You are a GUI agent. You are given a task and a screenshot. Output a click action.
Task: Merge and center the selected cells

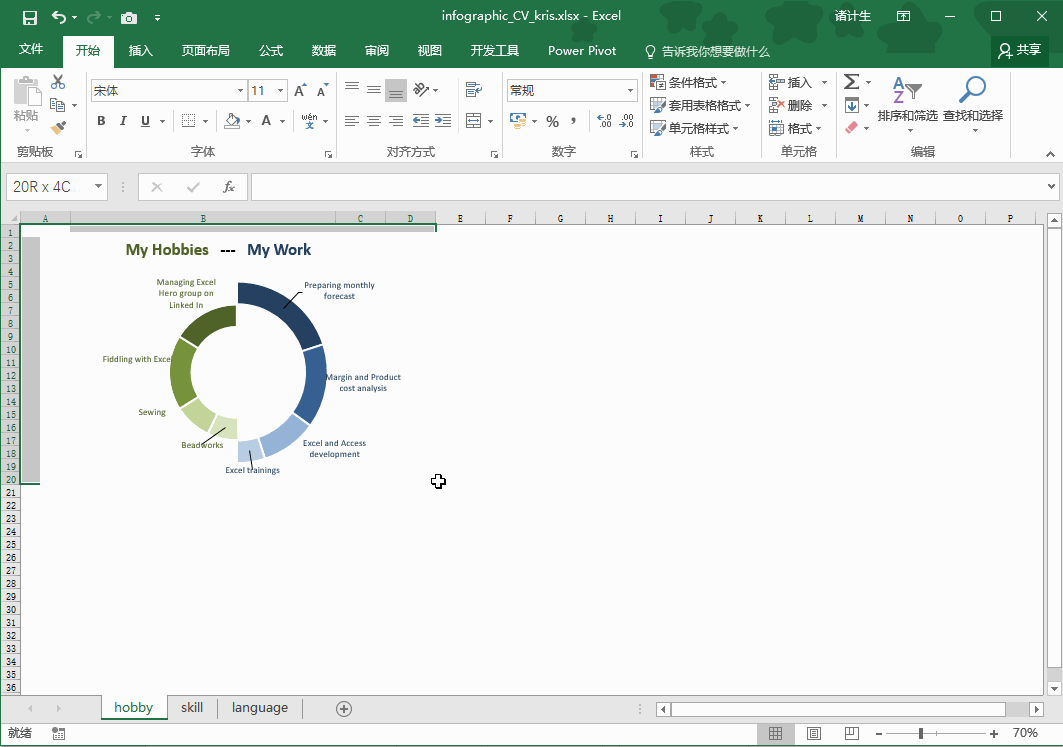pos(474,121)
